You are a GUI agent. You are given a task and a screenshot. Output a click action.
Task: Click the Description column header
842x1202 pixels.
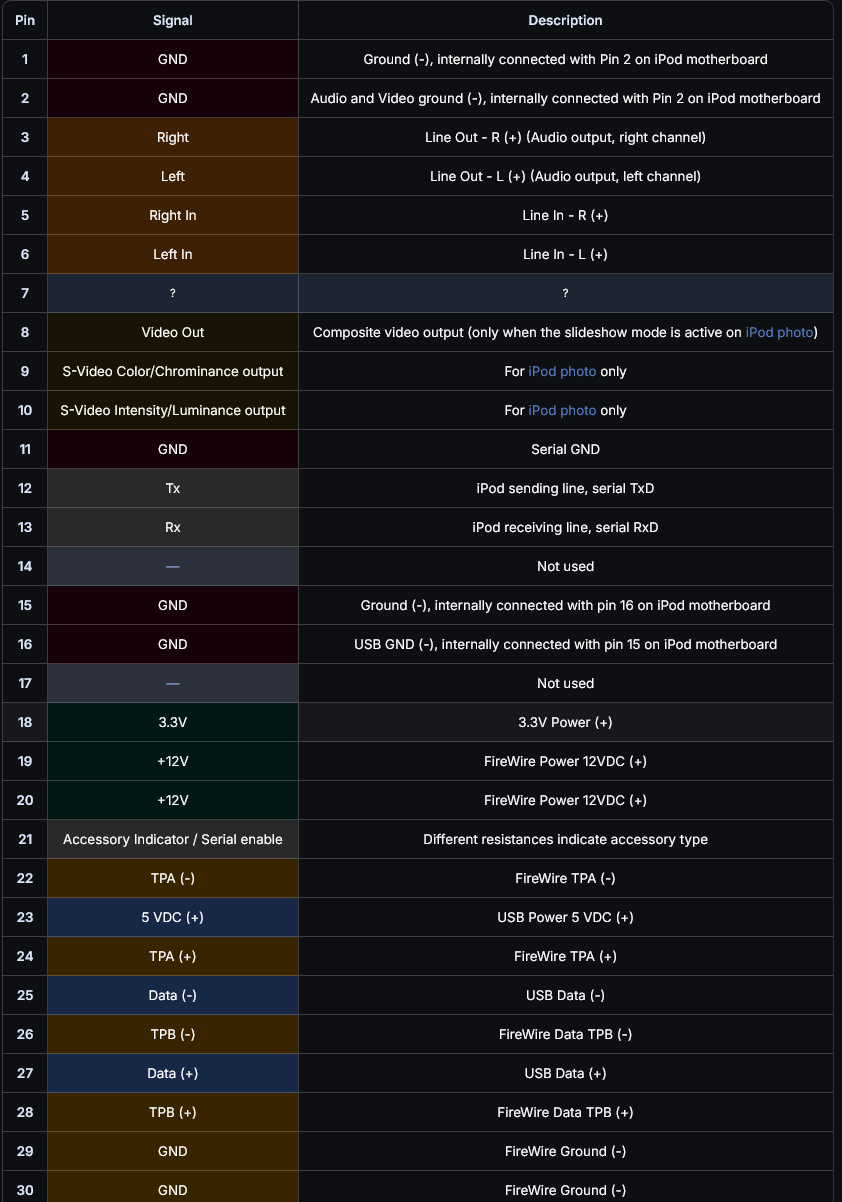pos(565,20)
